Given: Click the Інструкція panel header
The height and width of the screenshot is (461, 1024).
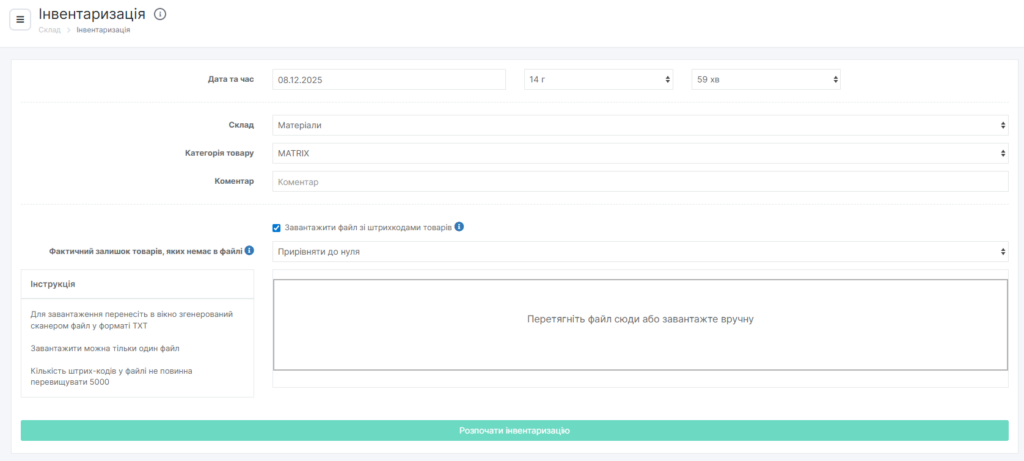Looking at the screenshot, I should pos(137,284).
